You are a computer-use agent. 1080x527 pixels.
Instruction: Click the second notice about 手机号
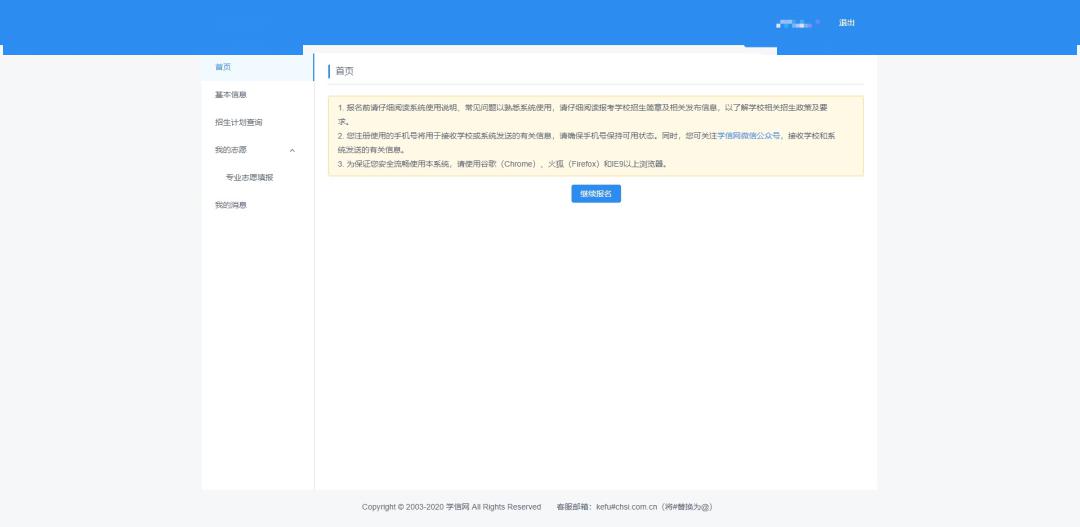pos(520,135)
